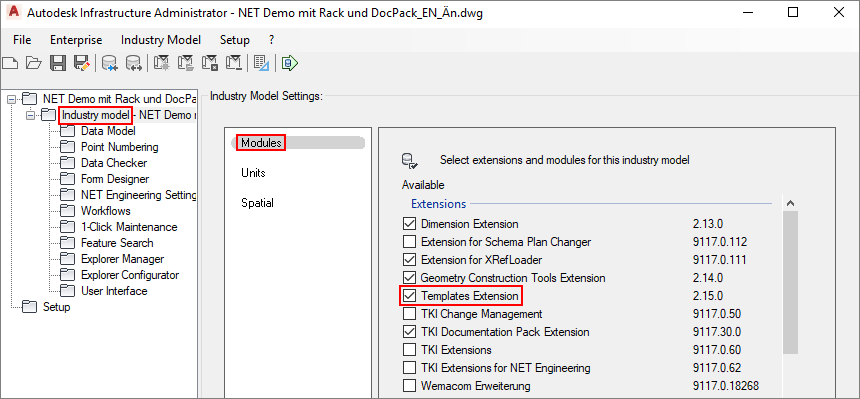The height and width of the screenshot is (399, 860).
Task: Select the Modules settings tab
Action: pyautogui.click(x=261, y=143)
